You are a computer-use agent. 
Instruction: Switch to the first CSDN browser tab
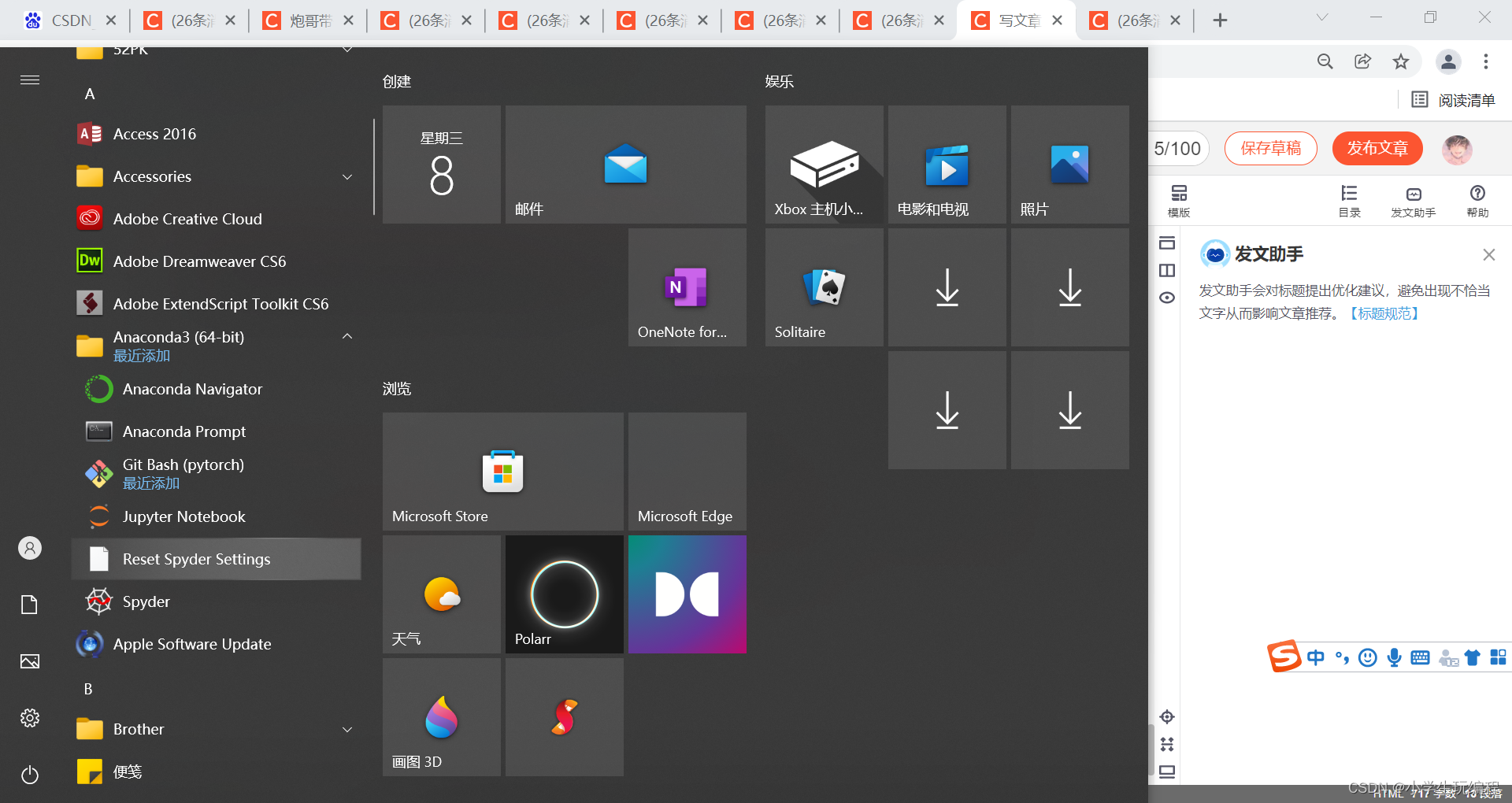pyautogui.click(x=71, y=20)
